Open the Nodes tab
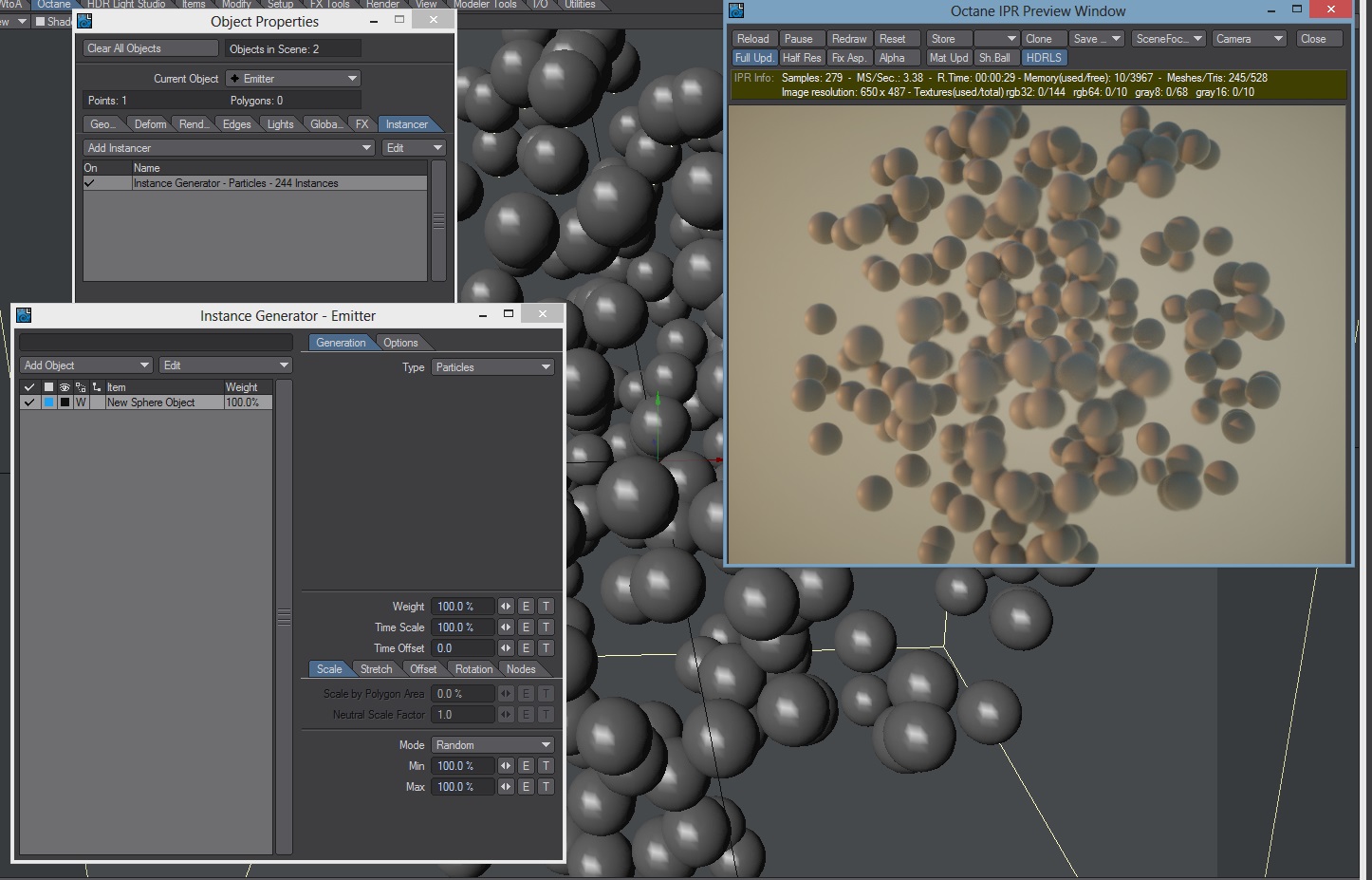 coord(521,669)
